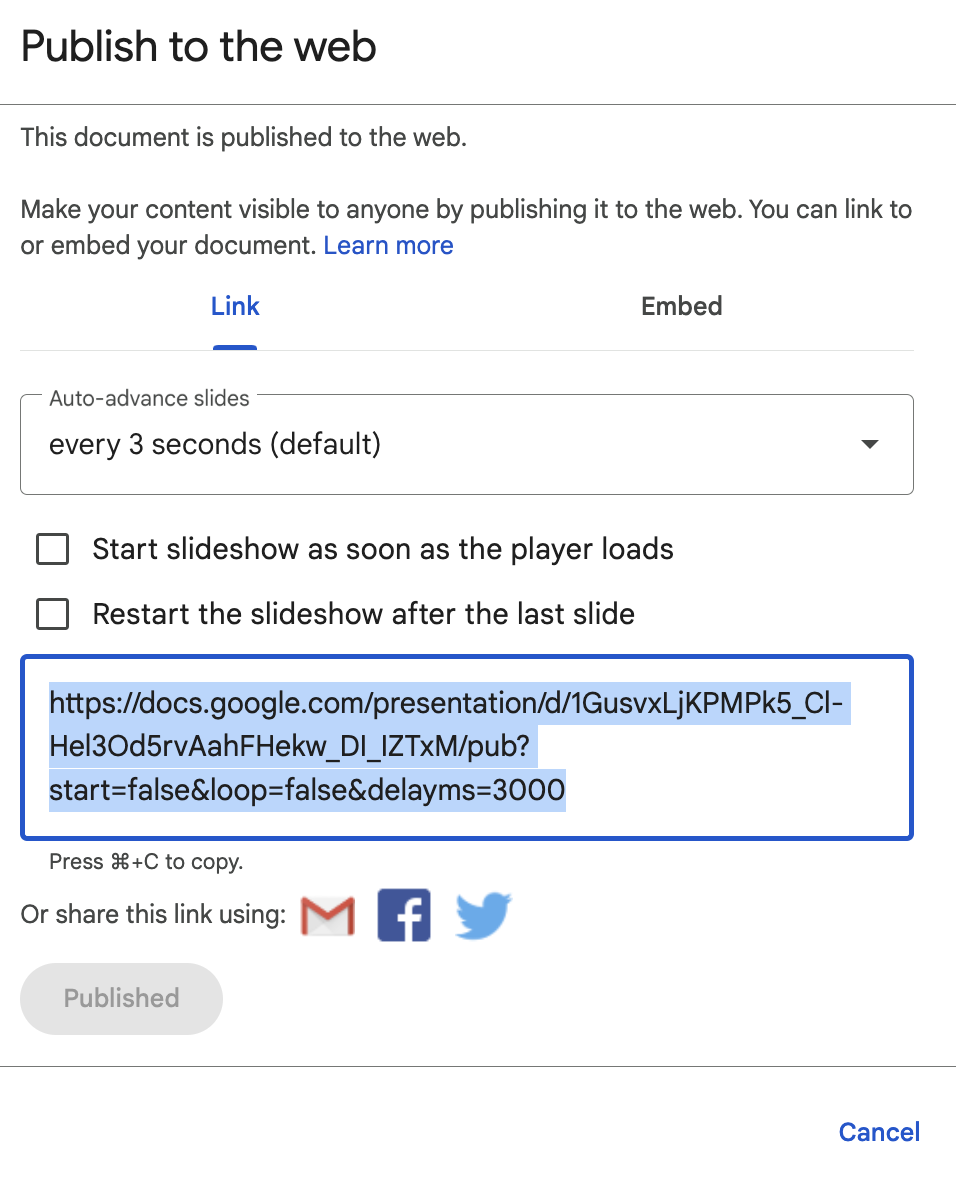Screen dimensions: 956x1188
Task: Switch to the Link tab
Action: (235, 307)
